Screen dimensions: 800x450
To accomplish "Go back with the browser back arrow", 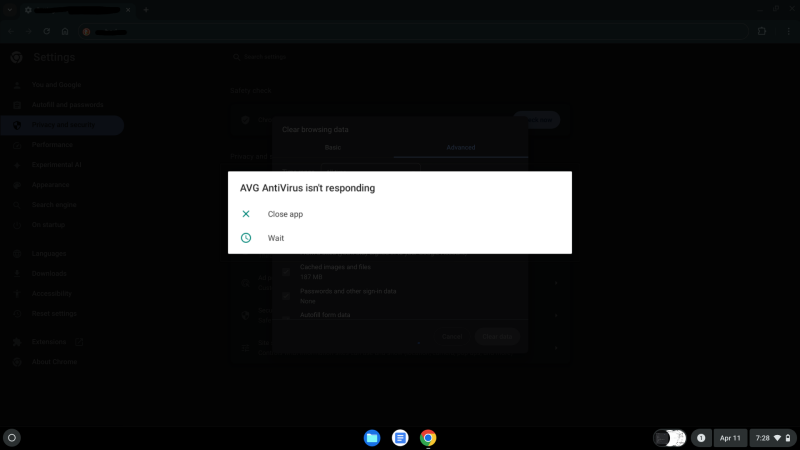I will pyautogui.click(x=11, y=32).
